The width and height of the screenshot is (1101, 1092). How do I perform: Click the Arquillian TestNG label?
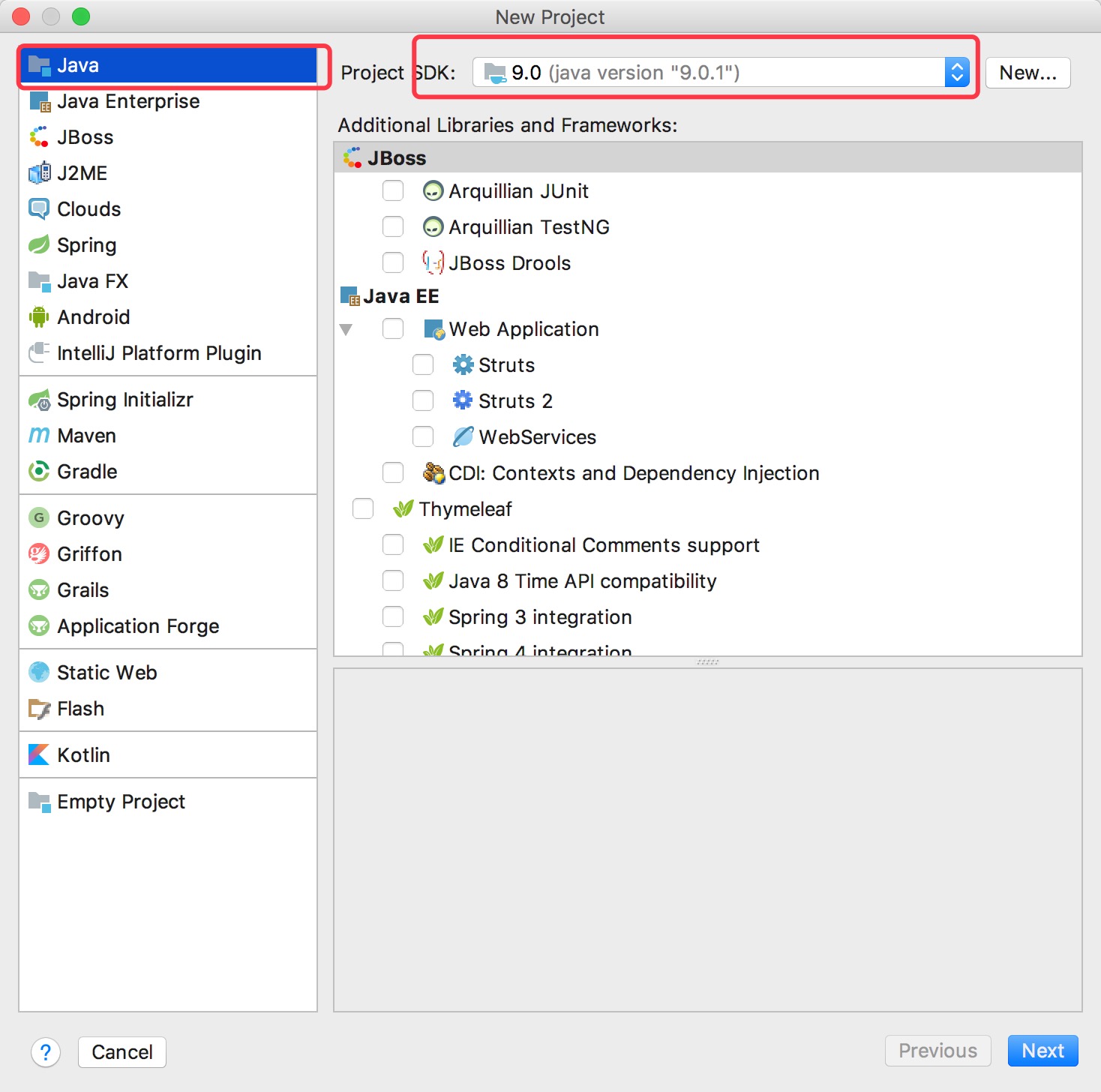coord(529,227)
